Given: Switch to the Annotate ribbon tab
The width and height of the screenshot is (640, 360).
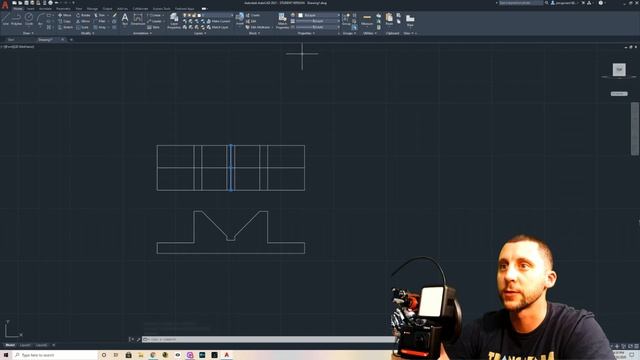Looking at the screenshot, I should pos(45,9).
